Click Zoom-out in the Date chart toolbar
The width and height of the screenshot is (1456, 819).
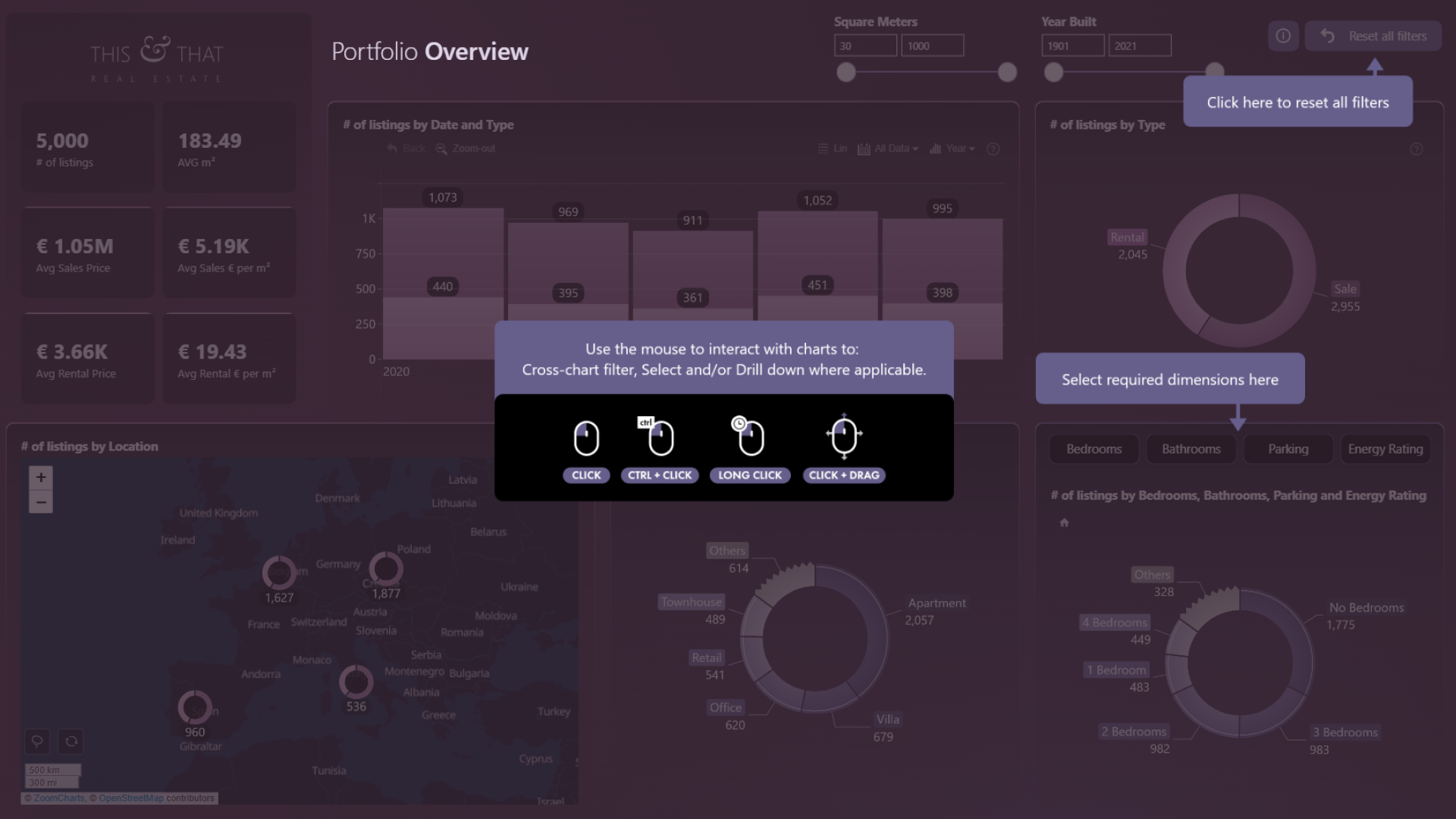466,149
